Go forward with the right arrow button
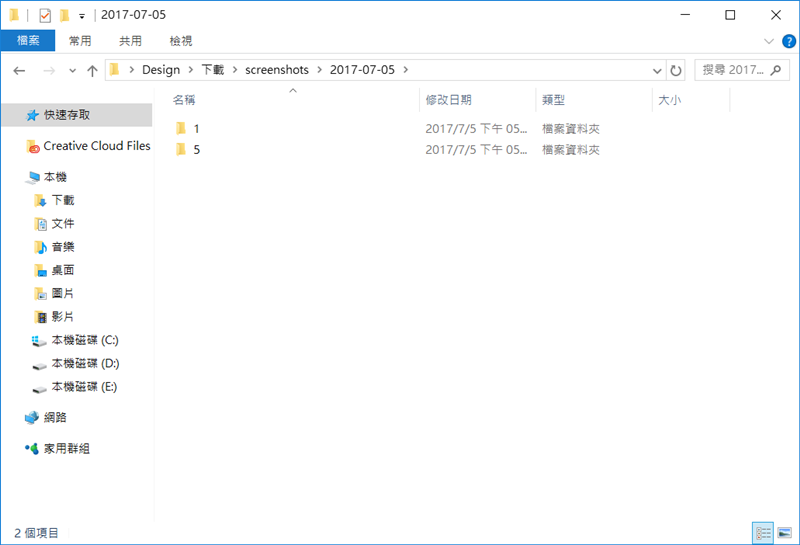The height and width of the screenshot is (545, 800). (49, 70)
